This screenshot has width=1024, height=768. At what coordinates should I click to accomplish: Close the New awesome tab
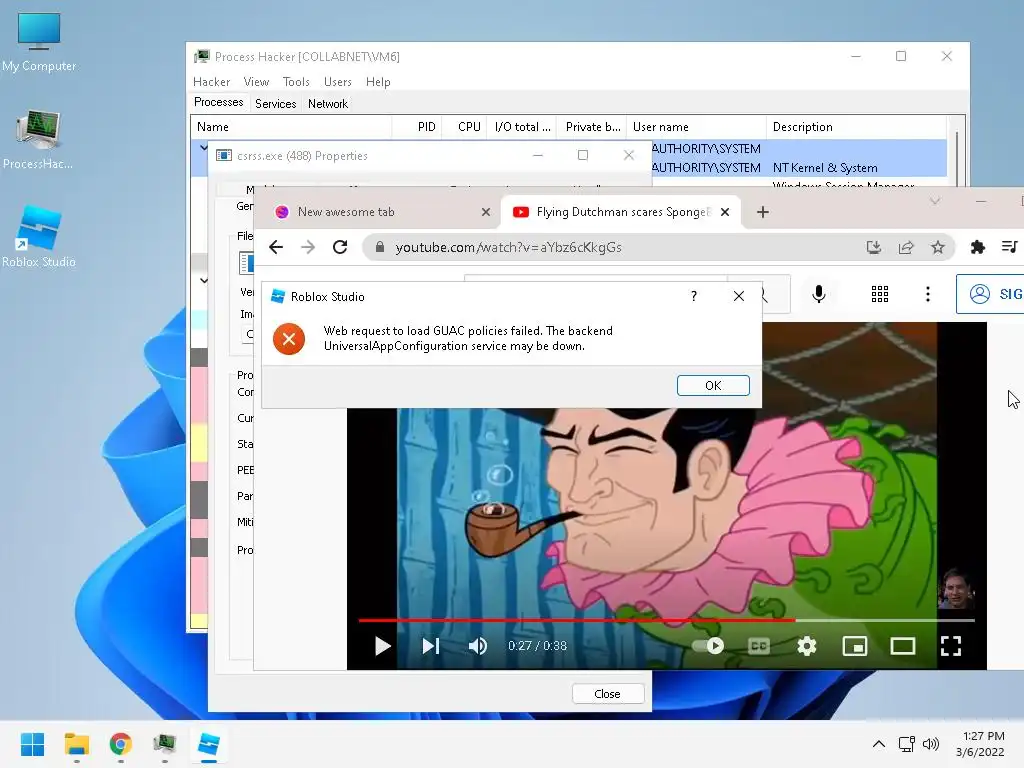pyautogui.click(x=485, y=212)
